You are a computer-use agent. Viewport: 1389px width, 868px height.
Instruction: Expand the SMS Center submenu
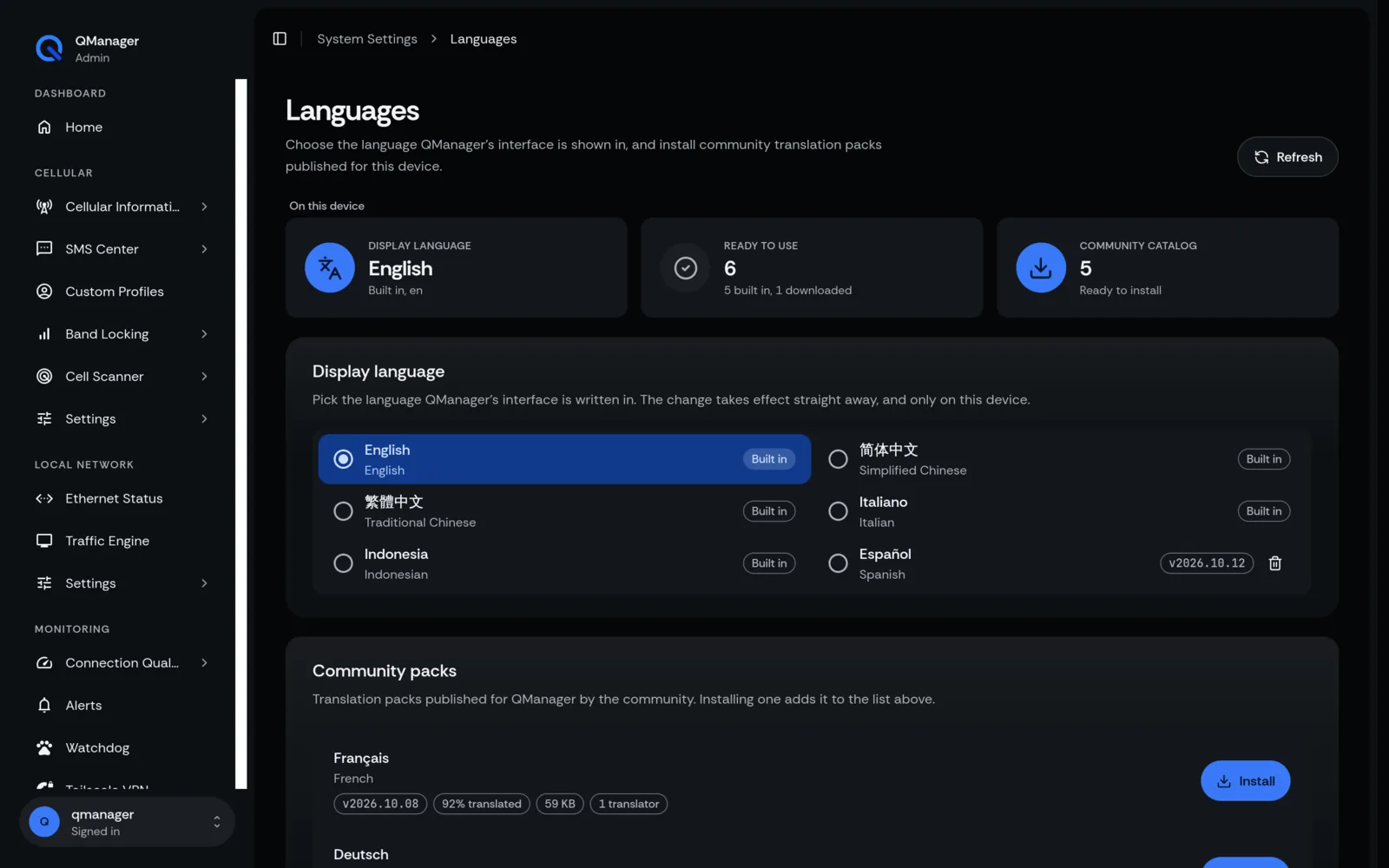[x=205, y=249]
